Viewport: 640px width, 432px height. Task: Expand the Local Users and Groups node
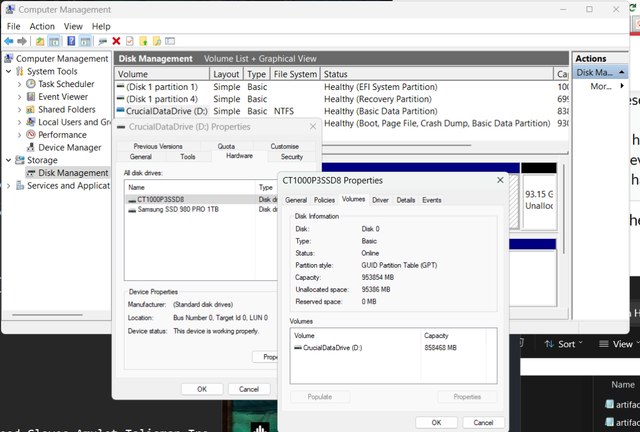[19, 122]
